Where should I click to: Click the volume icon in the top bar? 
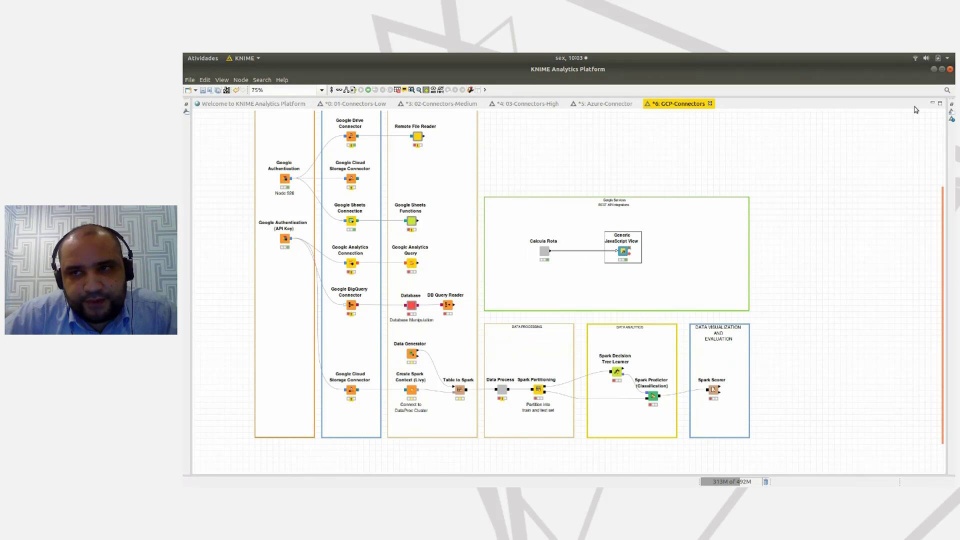[x=926, y=58]
